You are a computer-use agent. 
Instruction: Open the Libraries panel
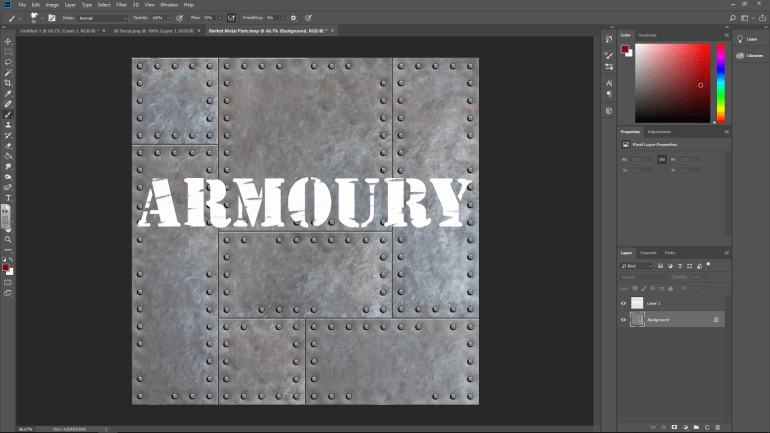click(755, 56)
